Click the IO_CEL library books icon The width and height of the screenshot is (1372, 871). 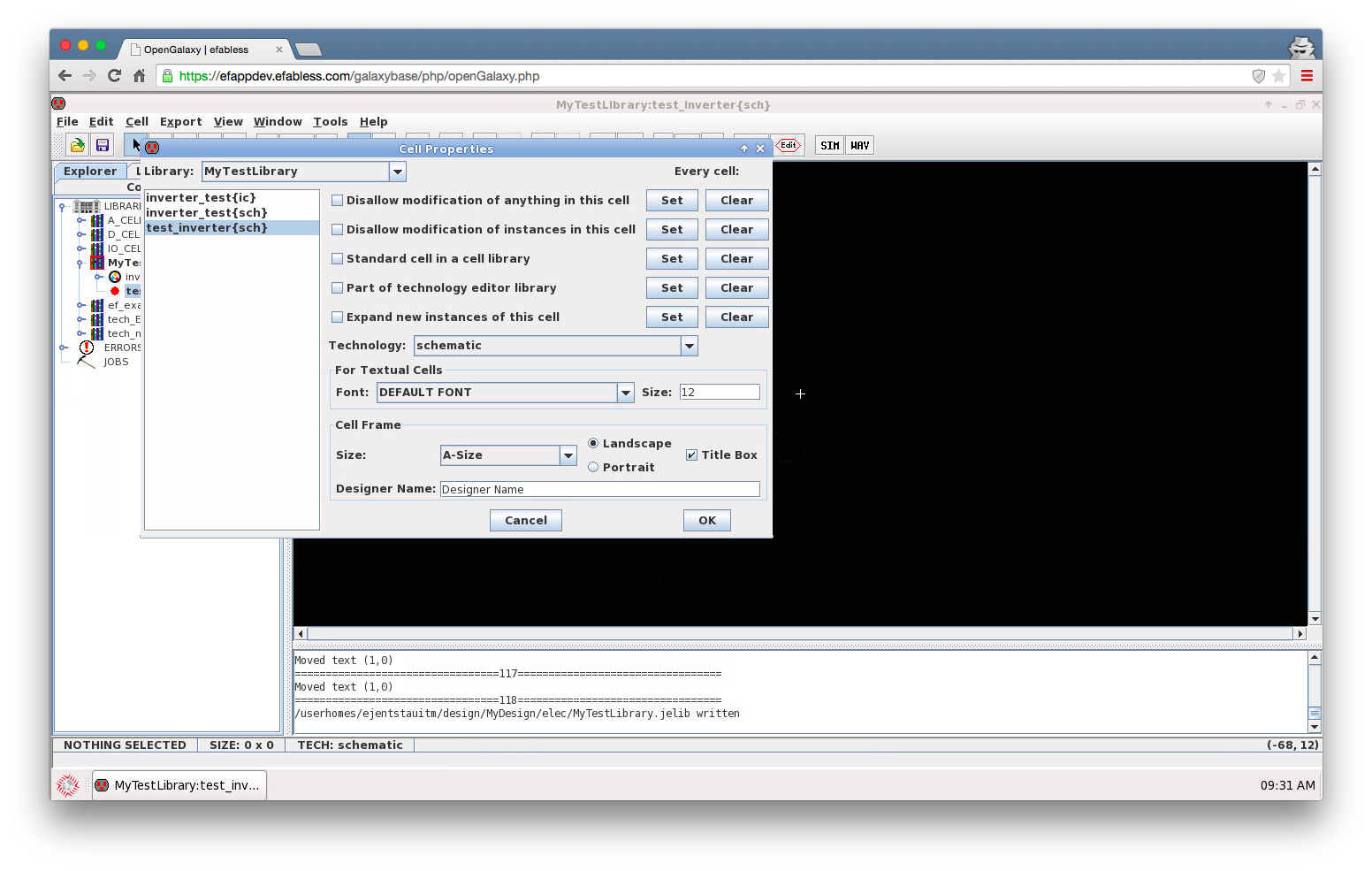[x=97, y=248]
